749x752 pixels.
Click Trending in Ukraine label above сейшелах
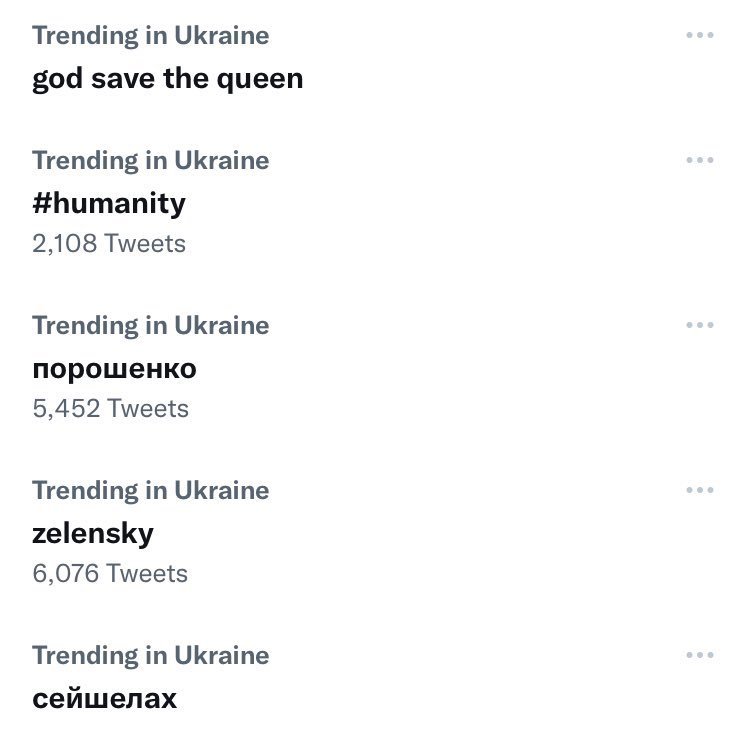151,656
